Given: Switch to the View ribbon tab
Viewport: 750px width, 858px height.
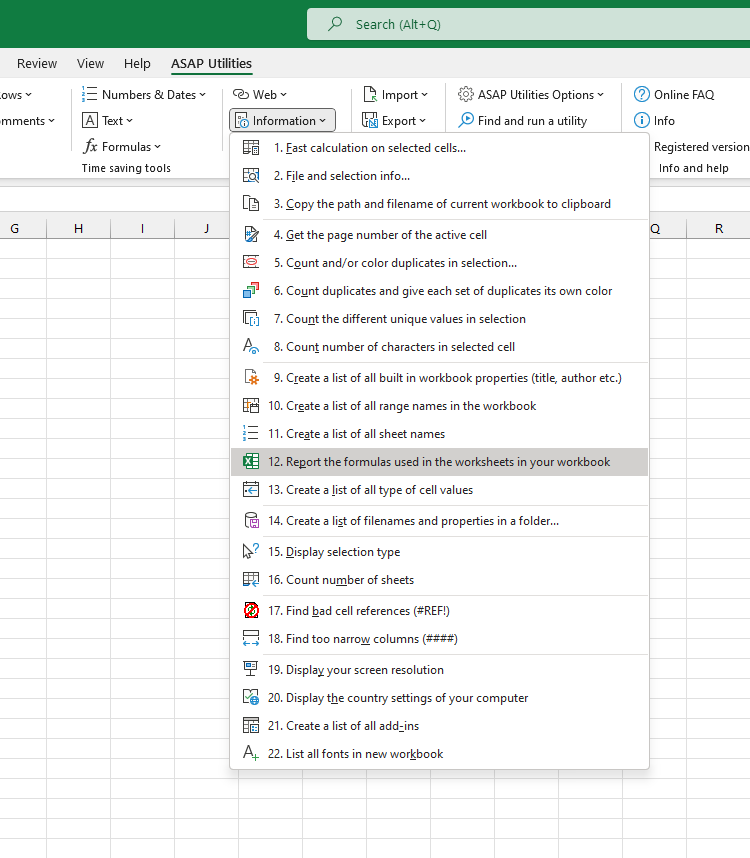Looking at the screenshot, I should (x=90, y=63).
